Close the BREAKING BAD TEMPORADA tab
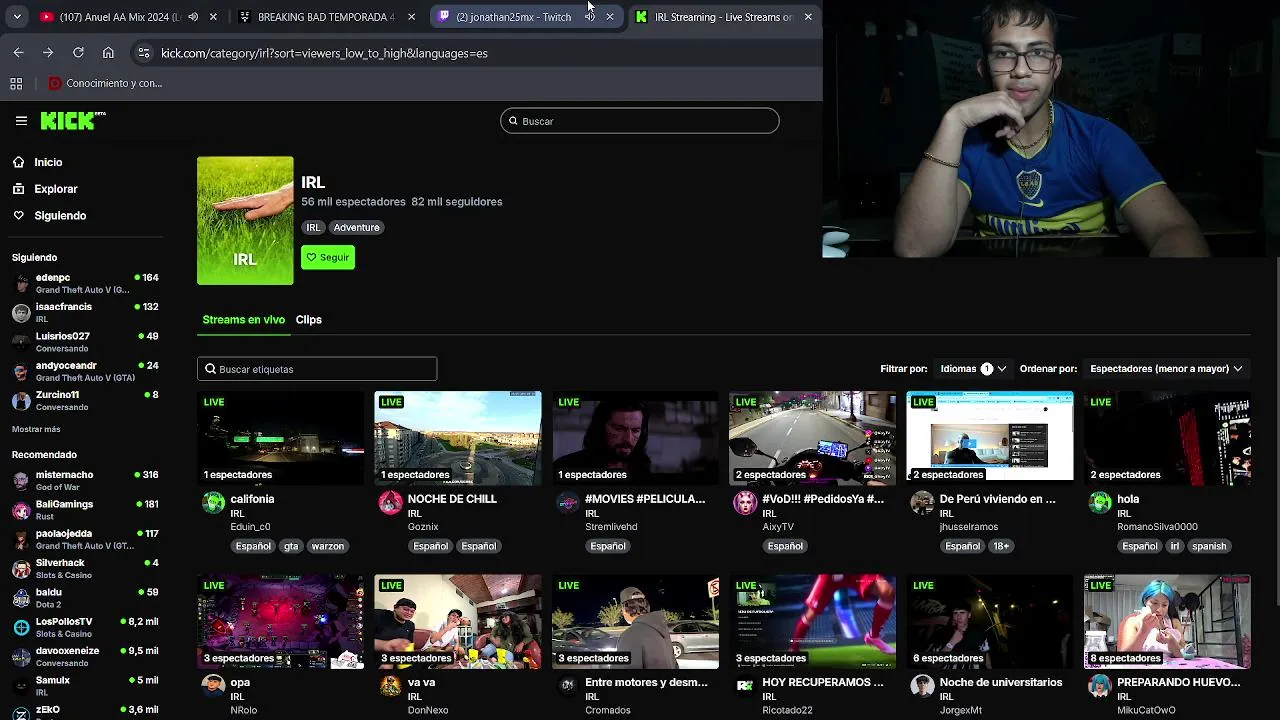This screenshot has width=1280, height=720. pos(411,17)
